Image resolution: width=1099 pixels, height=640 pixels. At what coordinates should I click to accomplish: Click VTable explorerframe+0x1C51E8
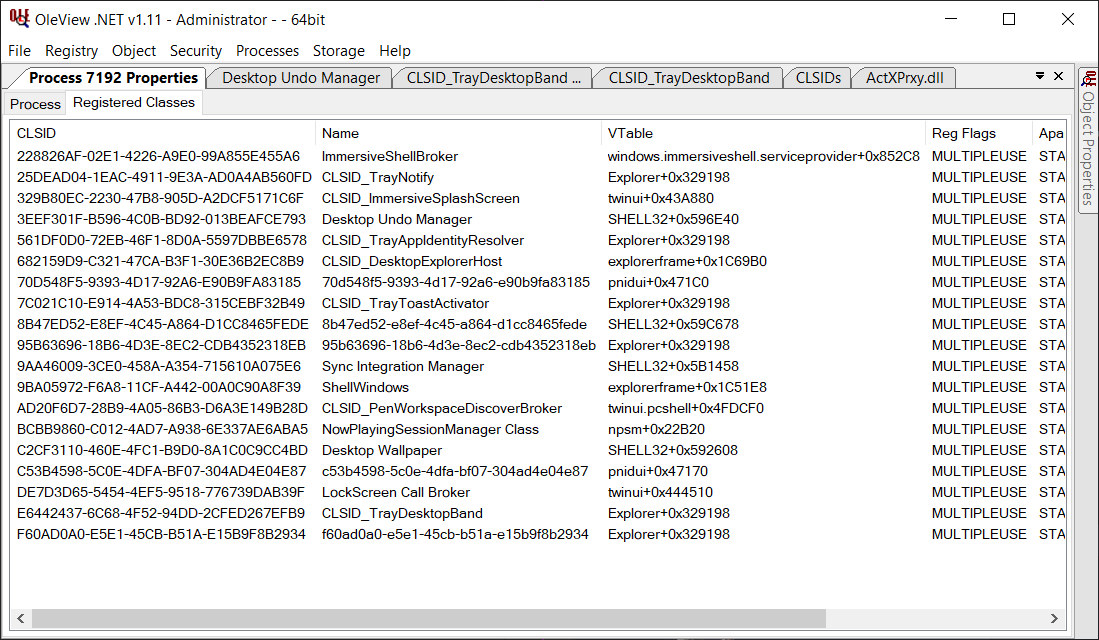point(687,388)
